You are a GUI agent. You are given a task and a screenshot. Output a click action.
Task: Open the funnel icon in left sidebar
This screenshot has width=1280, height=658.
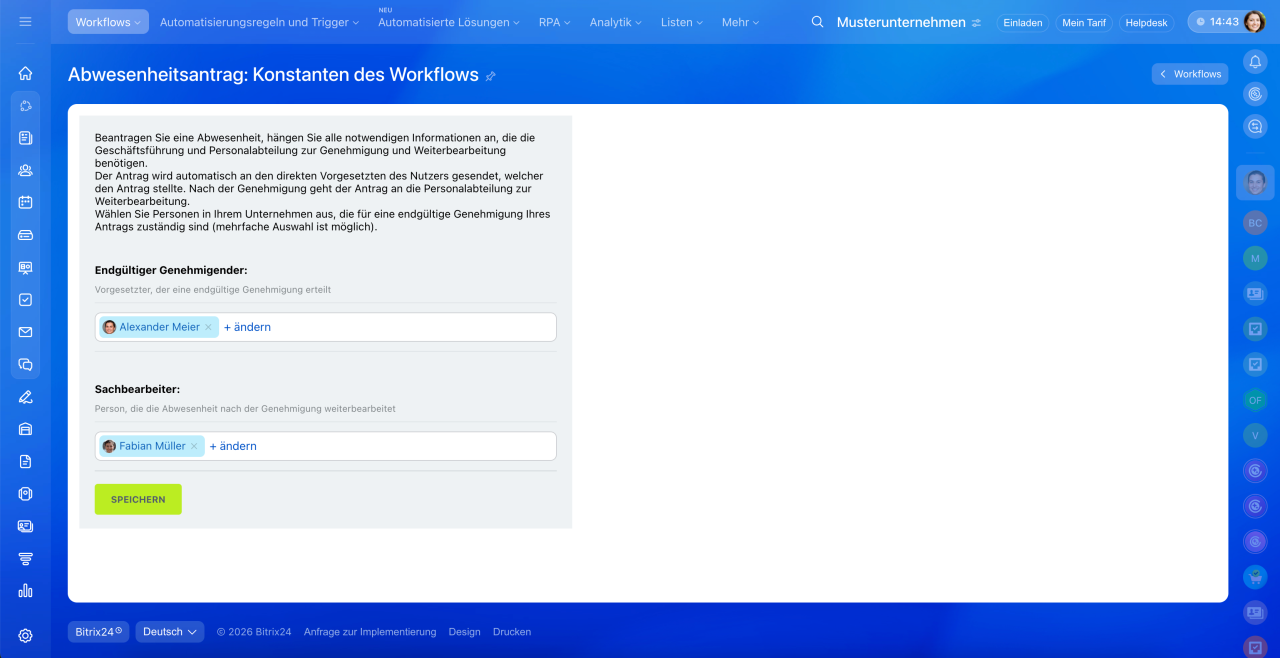[x=25, y=558]
